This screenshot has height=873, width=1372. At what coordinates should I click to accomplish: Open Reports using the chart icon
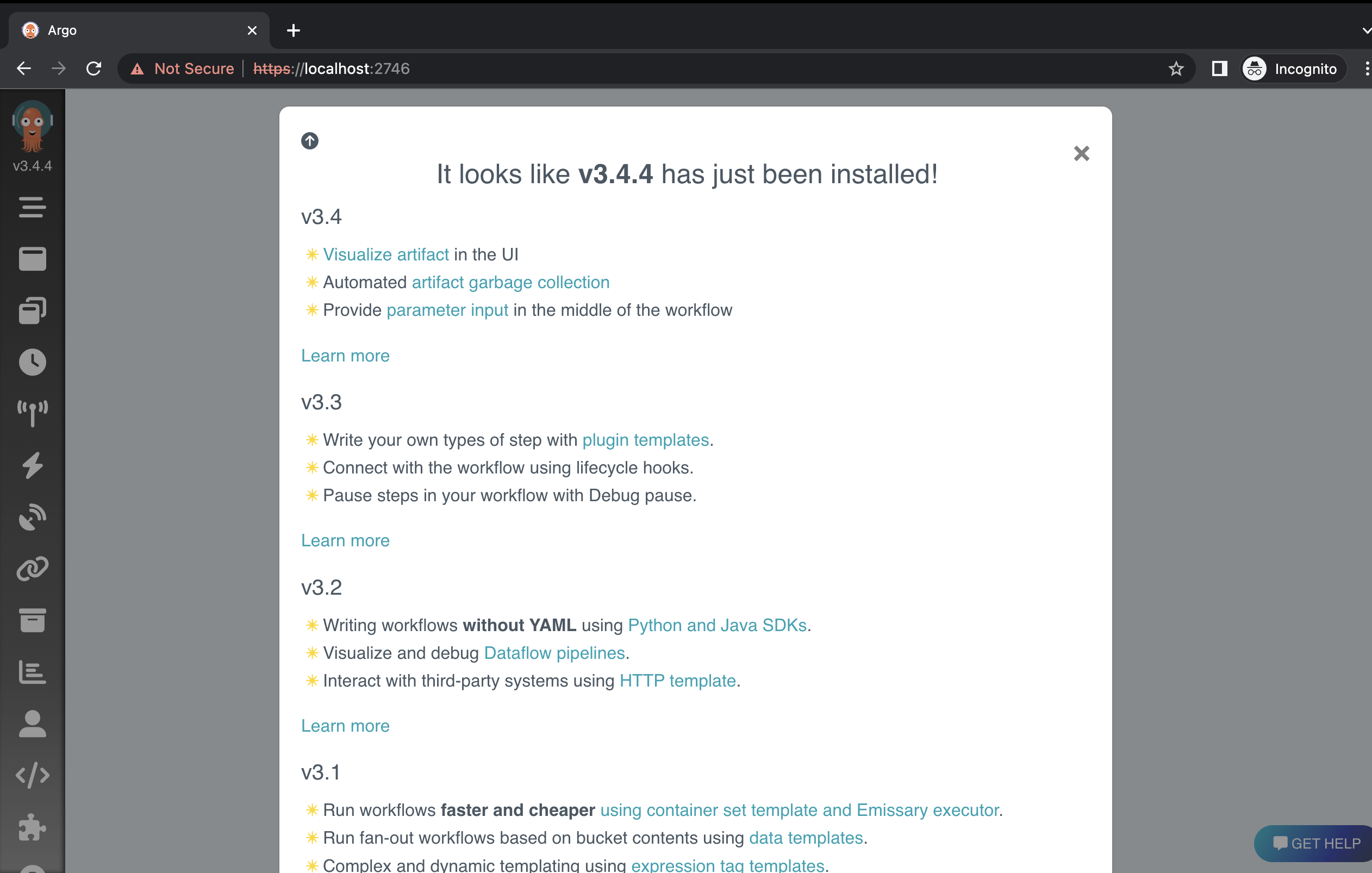32,672
